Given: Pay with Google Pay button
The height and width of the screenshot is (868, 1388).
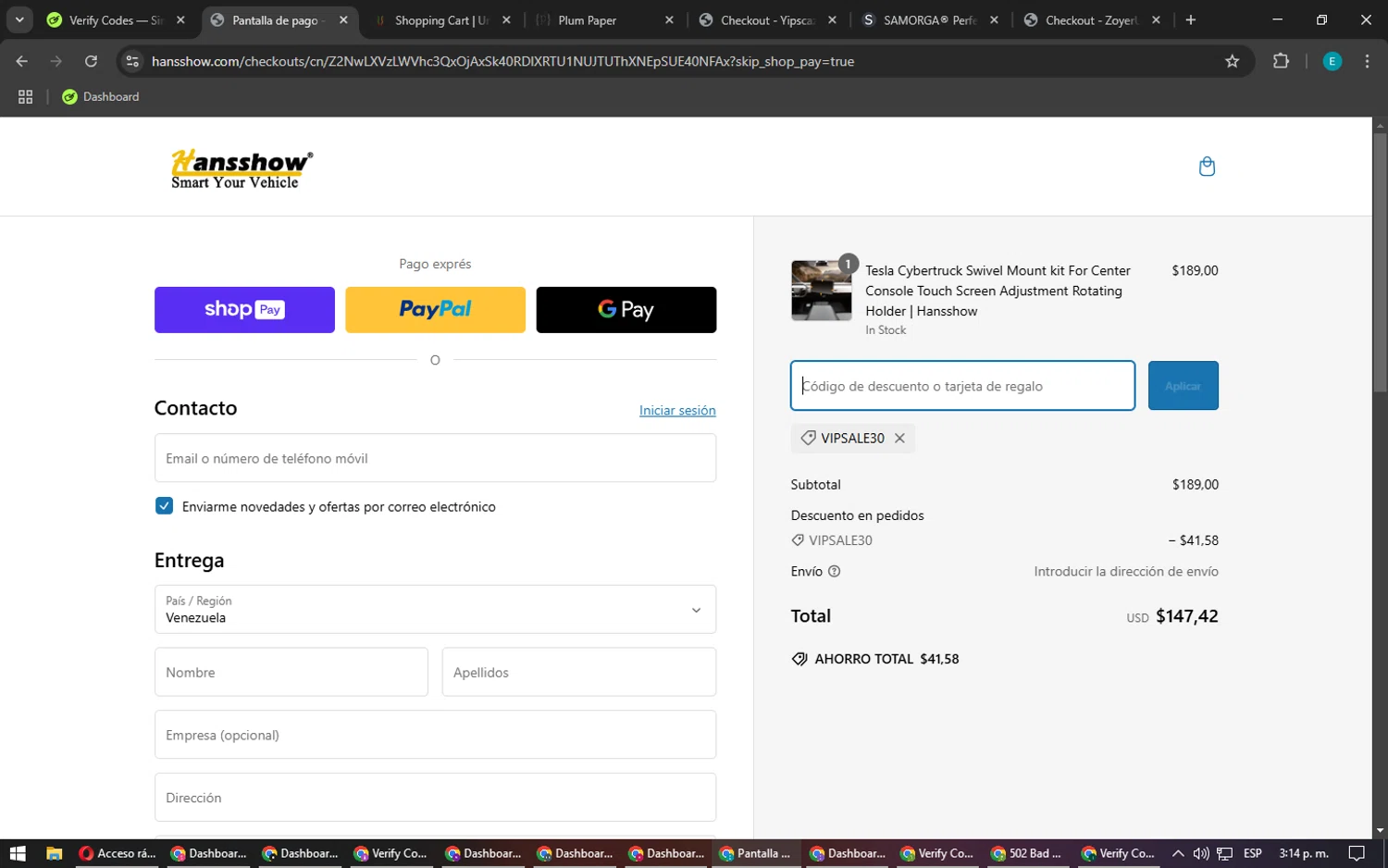Looking at the screenshot, I should 626,310.
